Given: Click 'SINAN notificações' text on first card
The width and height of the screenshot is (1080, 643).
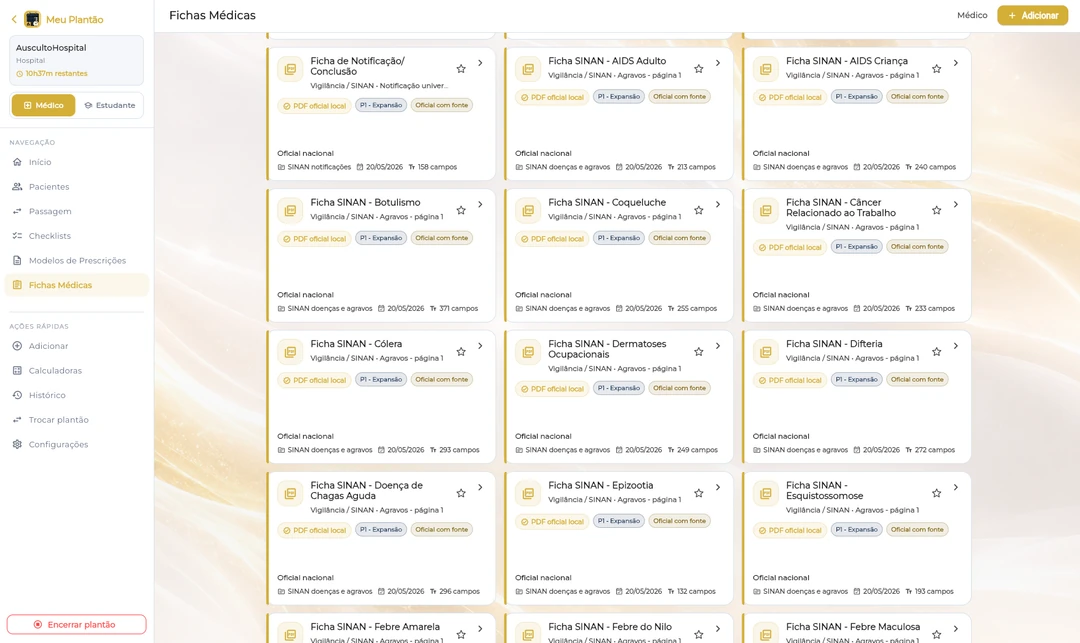Looking at the screenshot, I should (319, 167).
